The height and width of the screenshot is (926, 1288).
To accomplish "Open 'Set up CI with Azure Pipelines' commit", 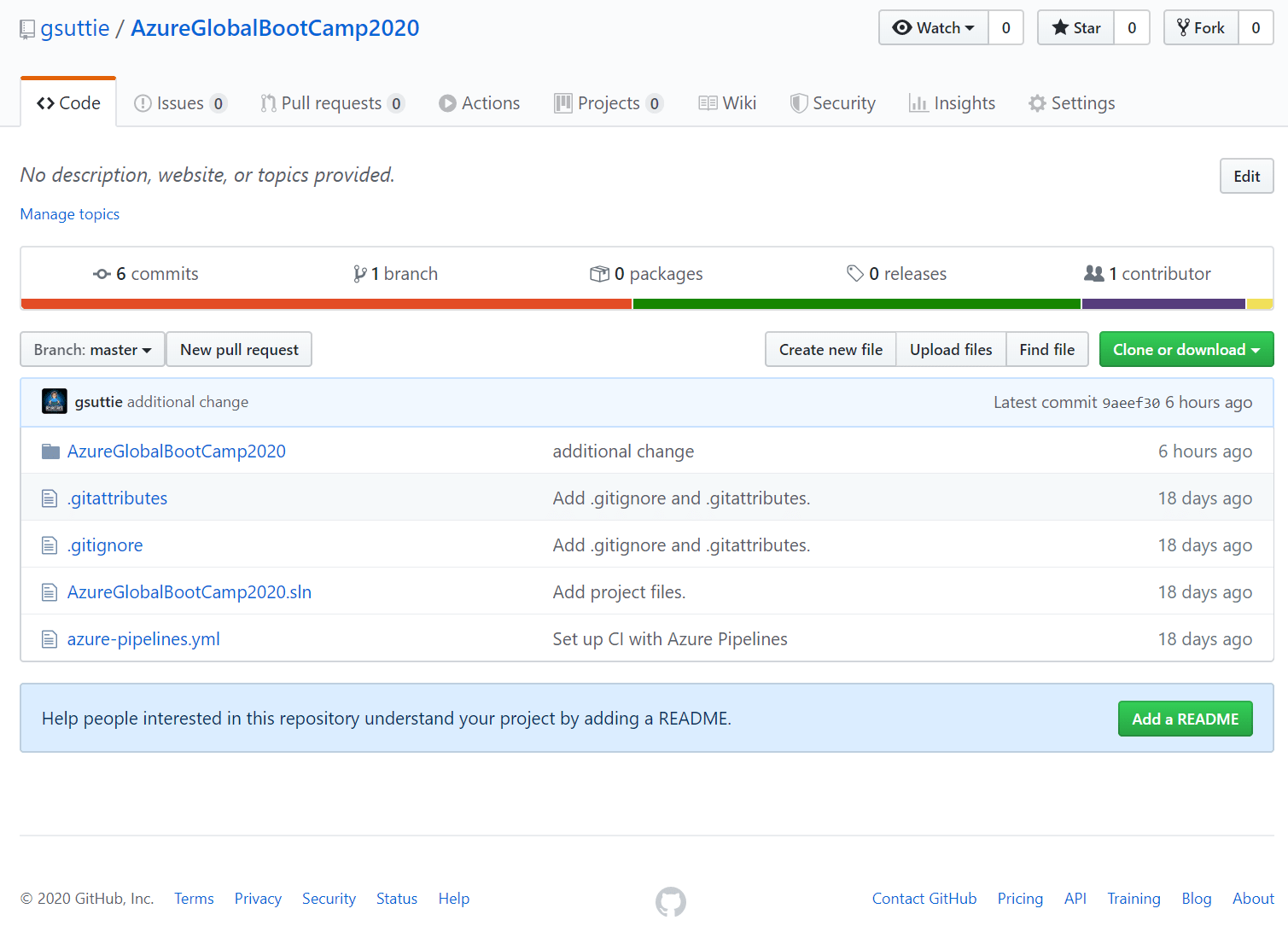I will coord(670,639).
